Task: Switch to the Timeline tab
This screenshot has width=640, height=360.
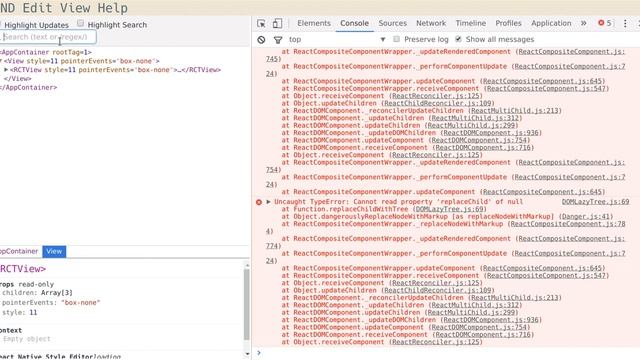Action: pos(471,23)
